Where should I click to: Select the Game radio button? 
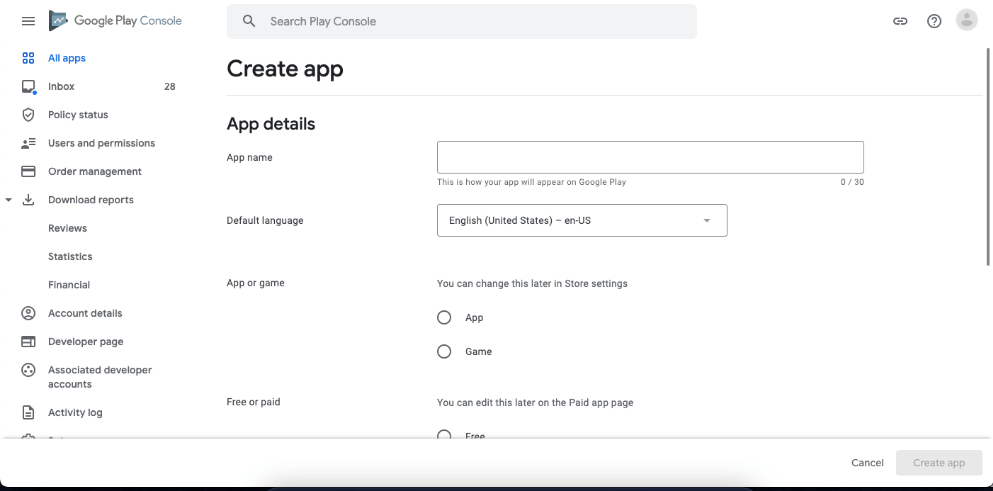[444, 352]
